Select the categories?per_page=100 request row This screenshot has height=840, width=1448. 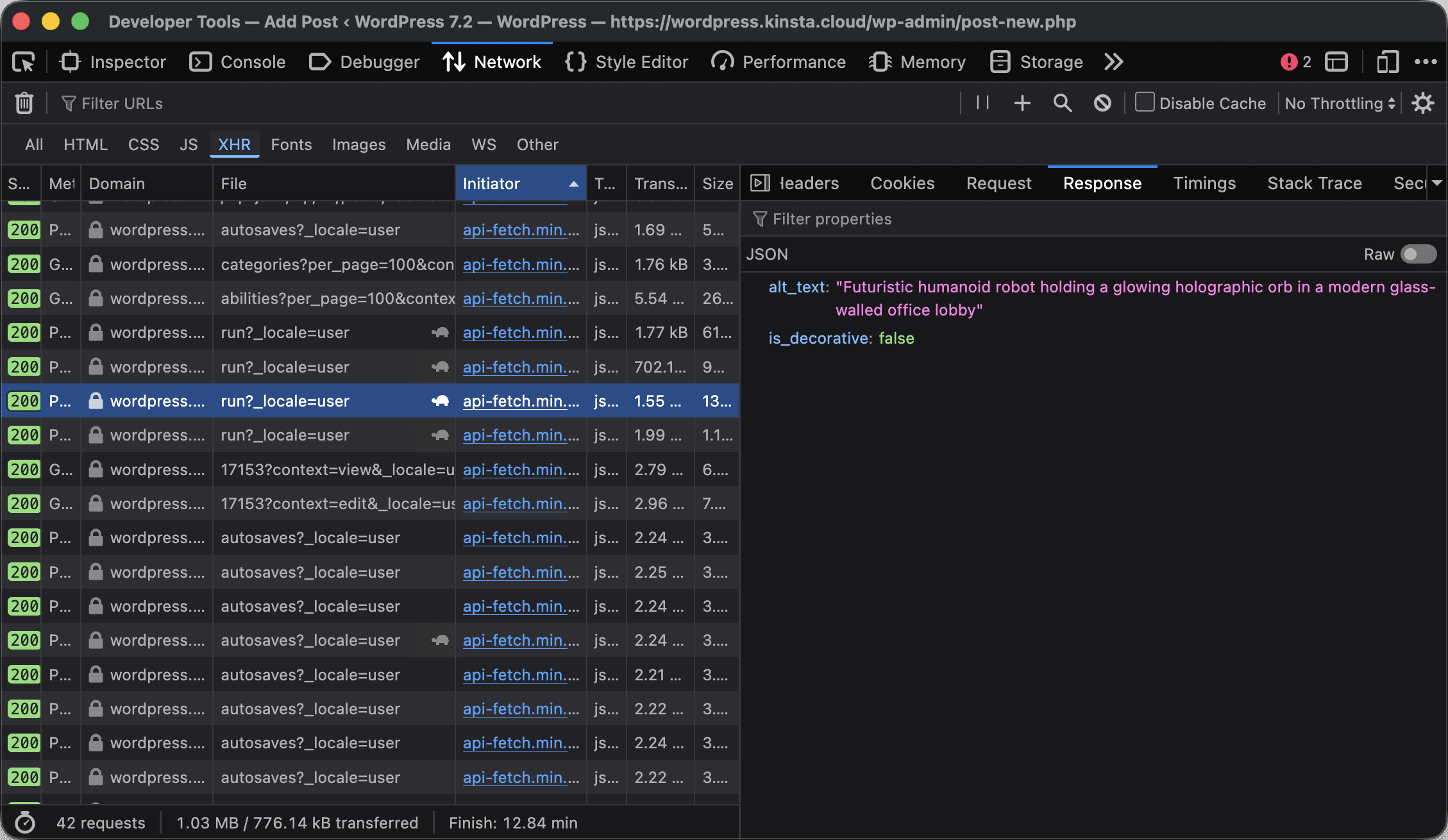pos(370,264)
